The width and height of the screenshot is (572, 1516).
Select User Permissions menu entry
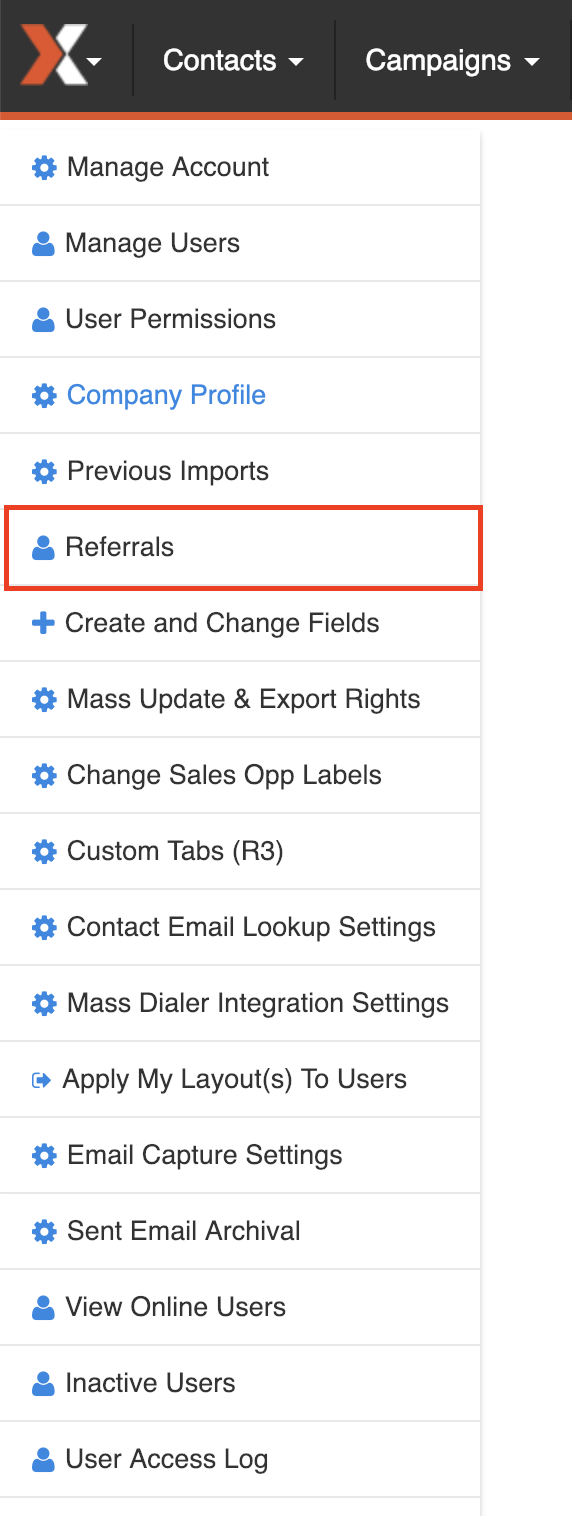coord(240,319)
